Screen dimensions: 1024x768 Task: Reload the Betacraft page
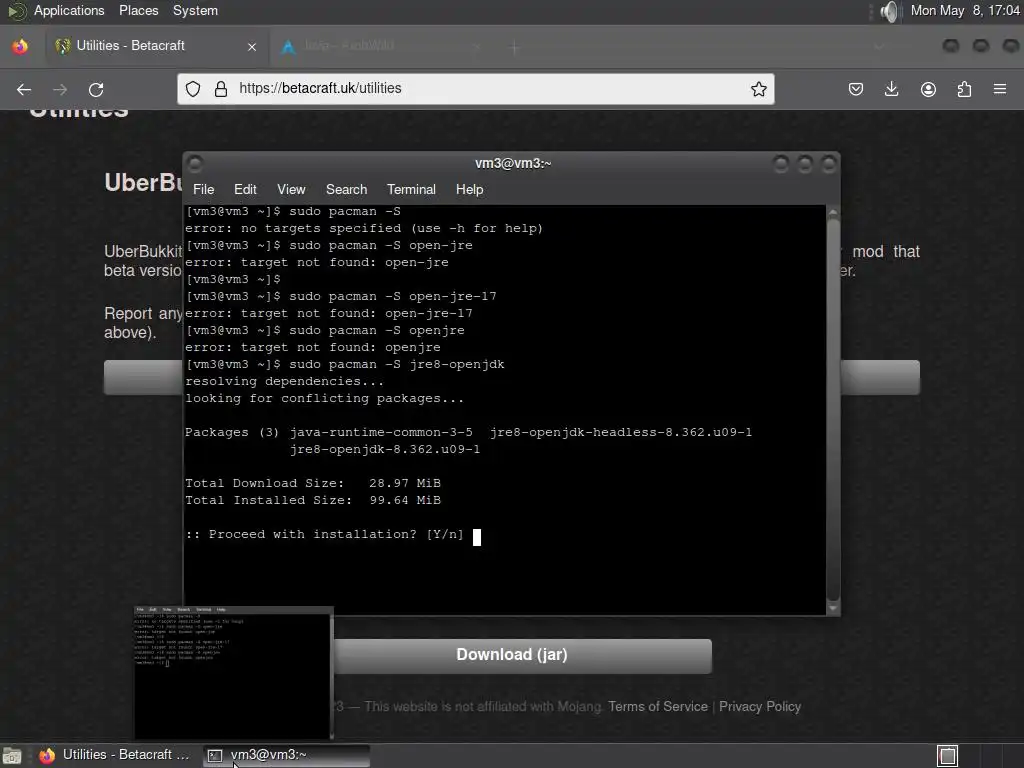[96, 89]
